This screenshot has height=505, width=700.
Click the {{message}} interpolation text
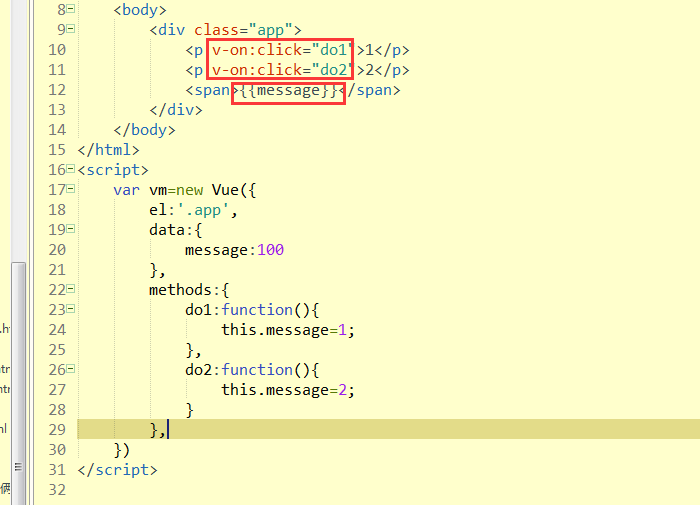(288, 91)
